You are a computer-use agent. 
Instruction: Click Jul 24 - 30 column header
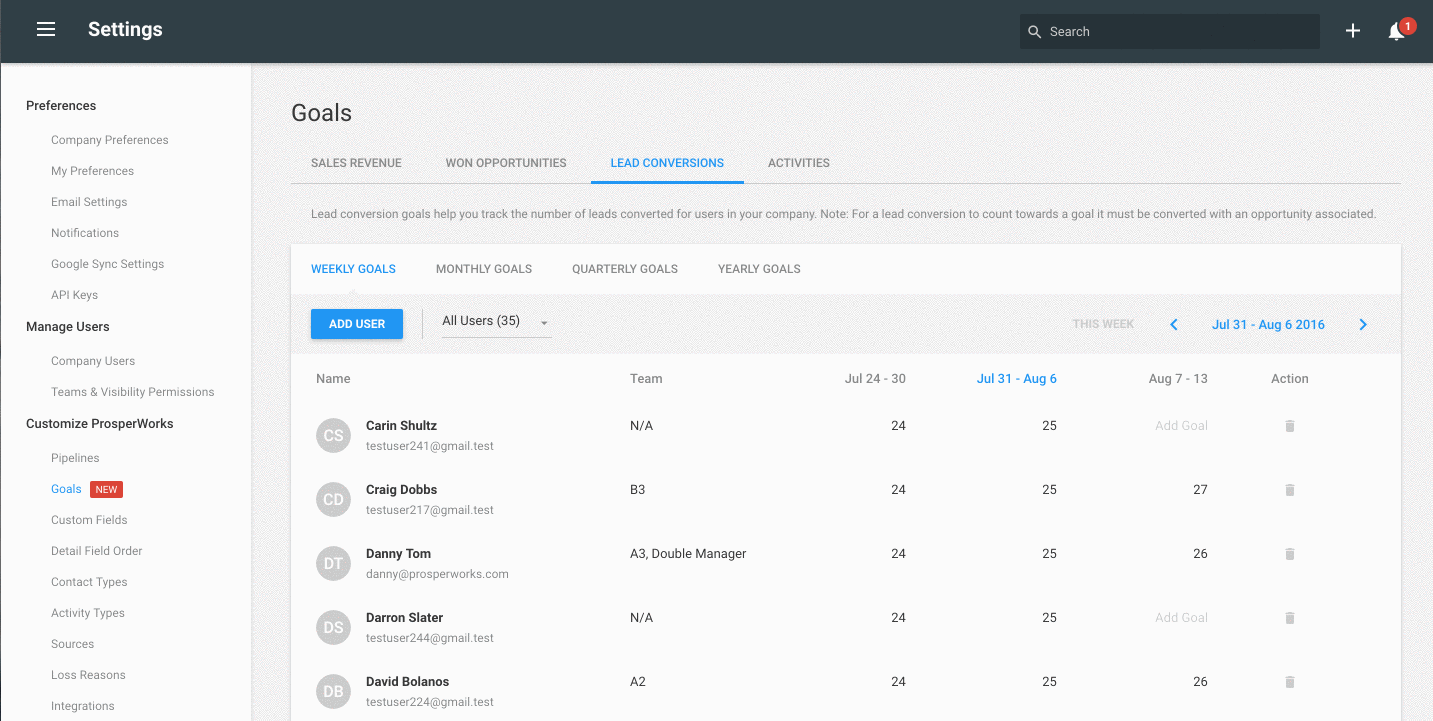tap(875, 379)
